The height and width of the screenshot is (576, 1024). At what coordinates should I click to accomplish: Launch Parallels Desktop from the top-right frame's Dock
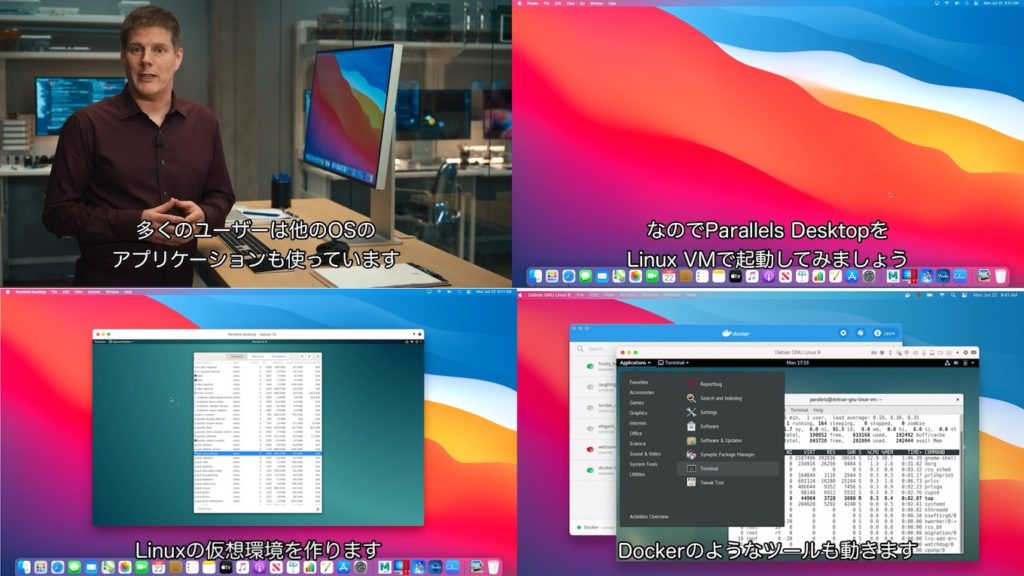tap(909, 276)
